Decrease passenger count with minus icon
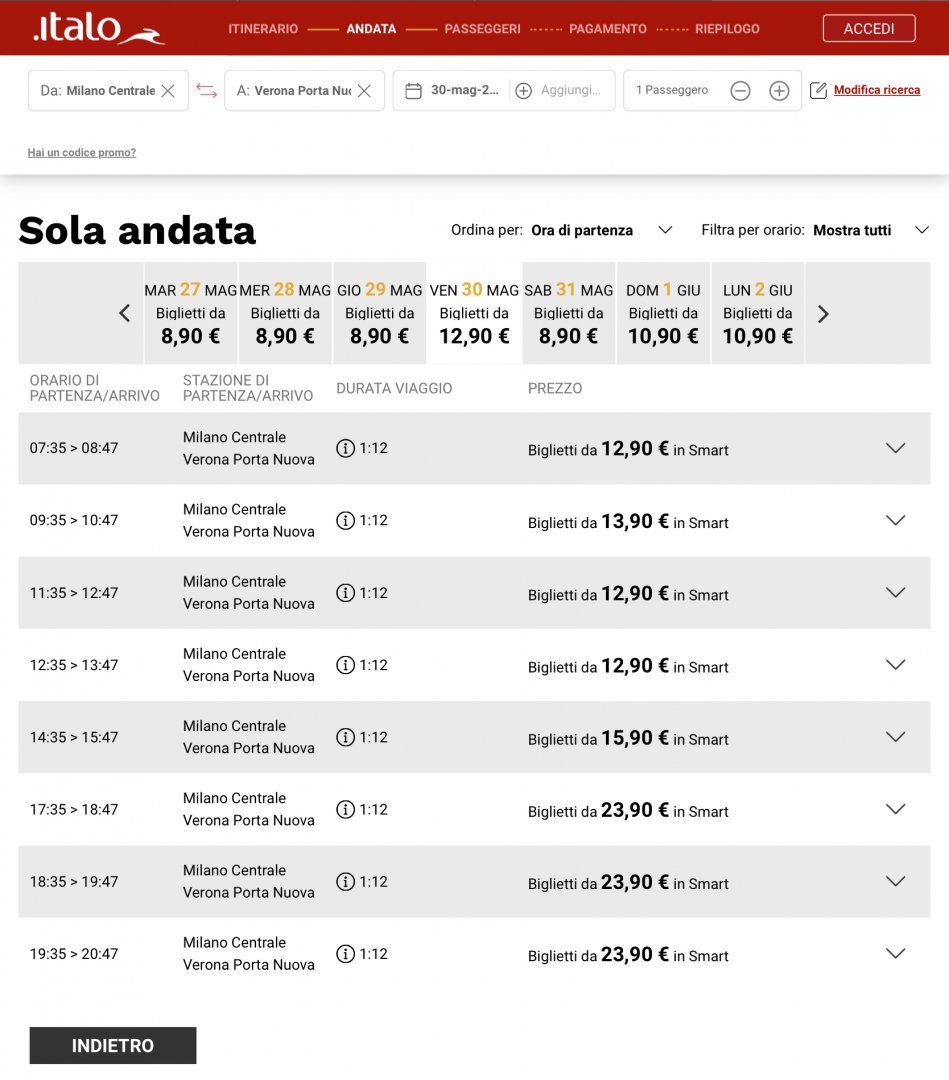The width and height of the screenshot is (949, 1080). click(740, 91)
